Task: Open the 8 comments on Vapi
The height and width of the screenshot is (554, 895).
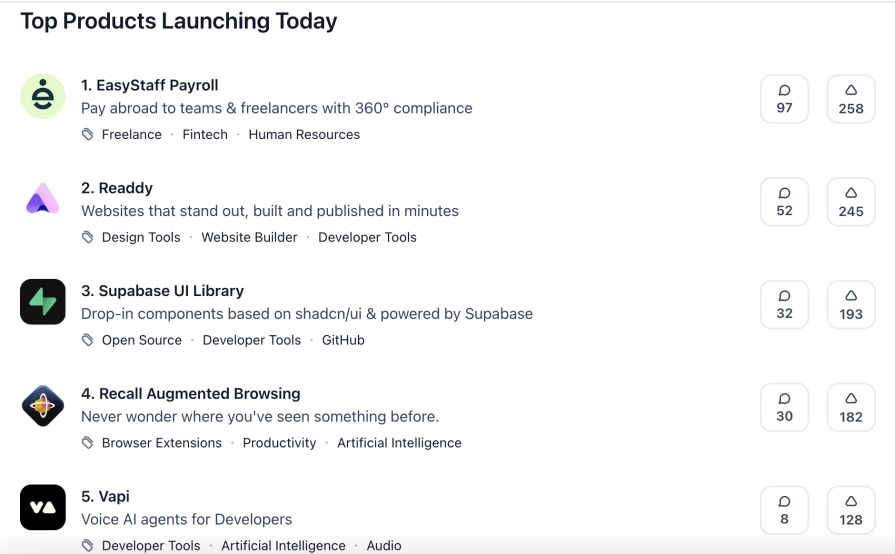Action: click(784, 510)
